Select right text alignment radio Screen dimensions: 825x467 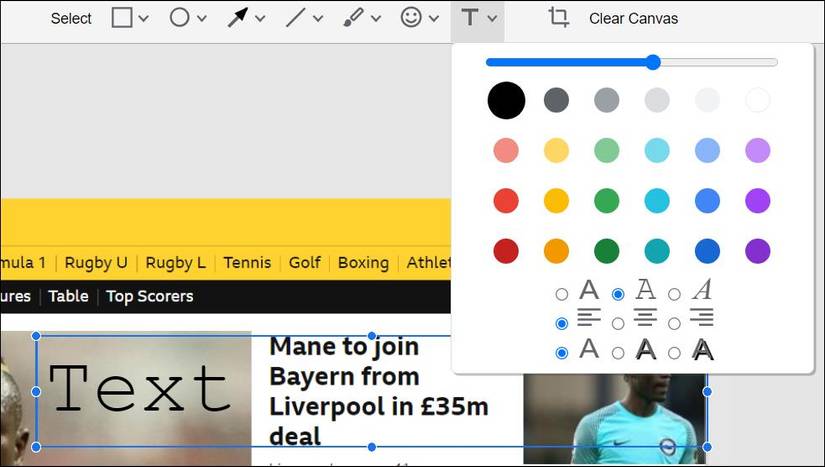(x=675, y=323)
